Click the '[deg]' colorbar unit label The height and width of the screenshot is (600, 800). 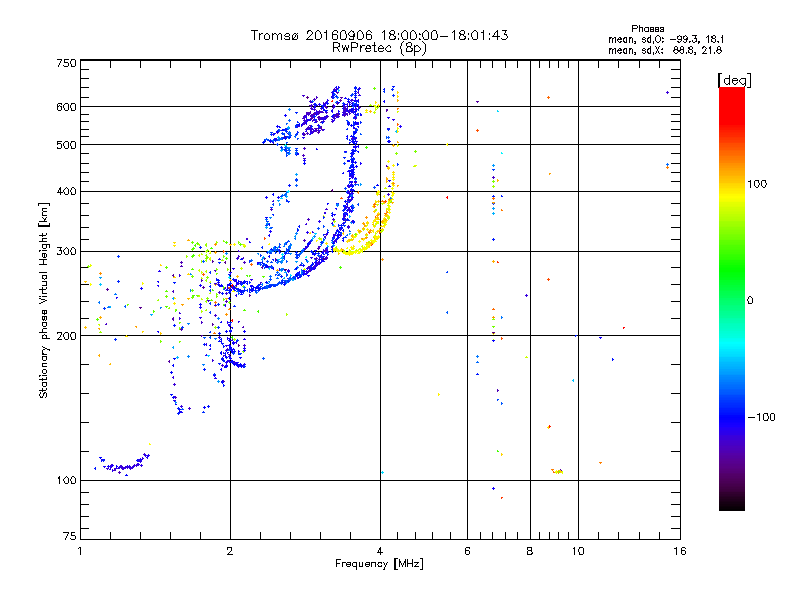[734, 80]
